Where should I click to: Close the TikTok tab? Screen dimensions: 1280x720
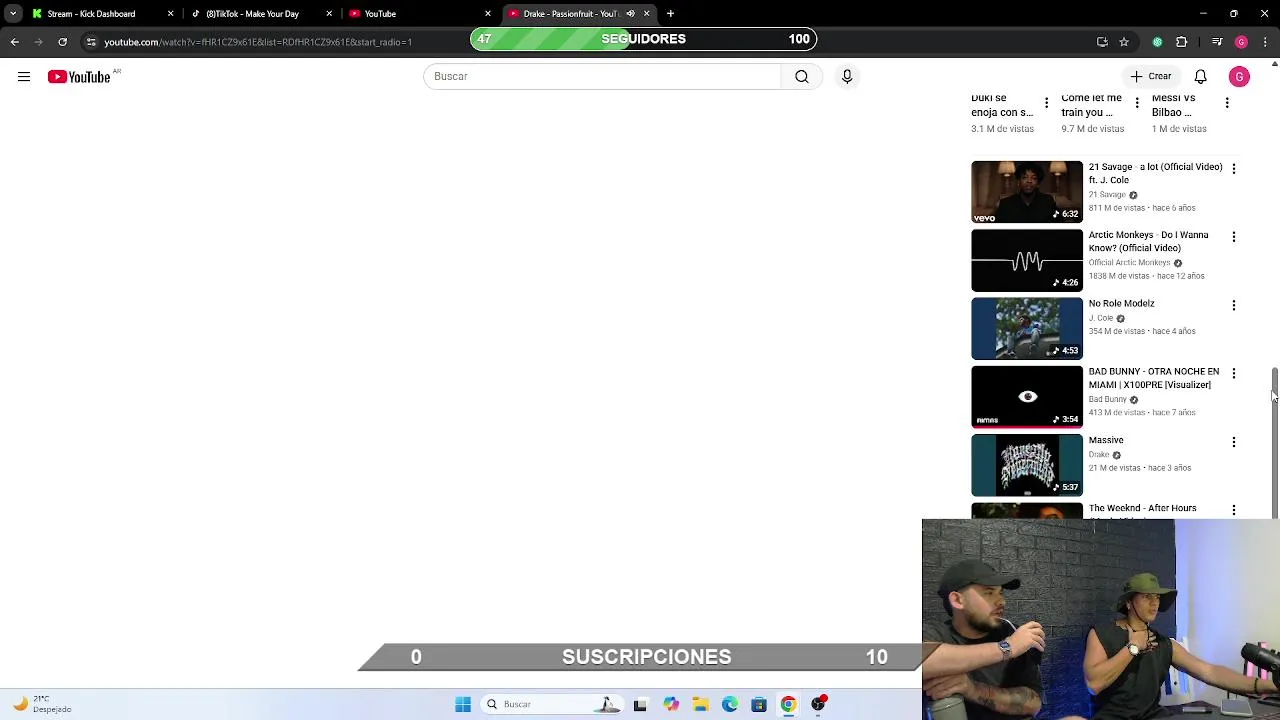pos(329,14)
